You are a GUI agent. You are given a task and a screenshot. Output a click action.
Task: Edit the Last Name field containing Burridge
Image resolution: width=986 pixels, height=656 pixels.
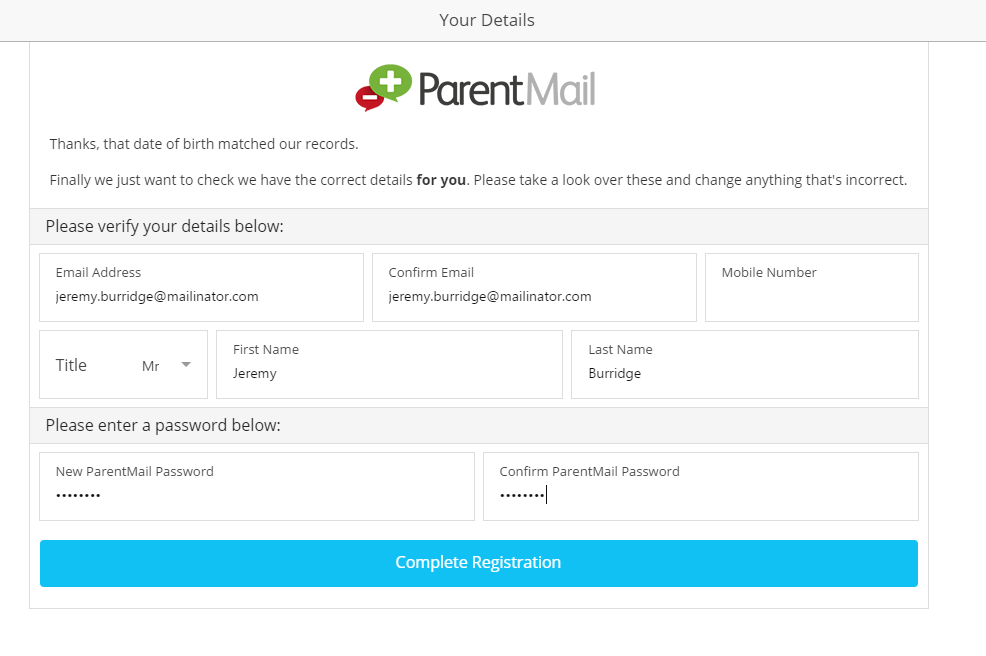coord(744,373)
